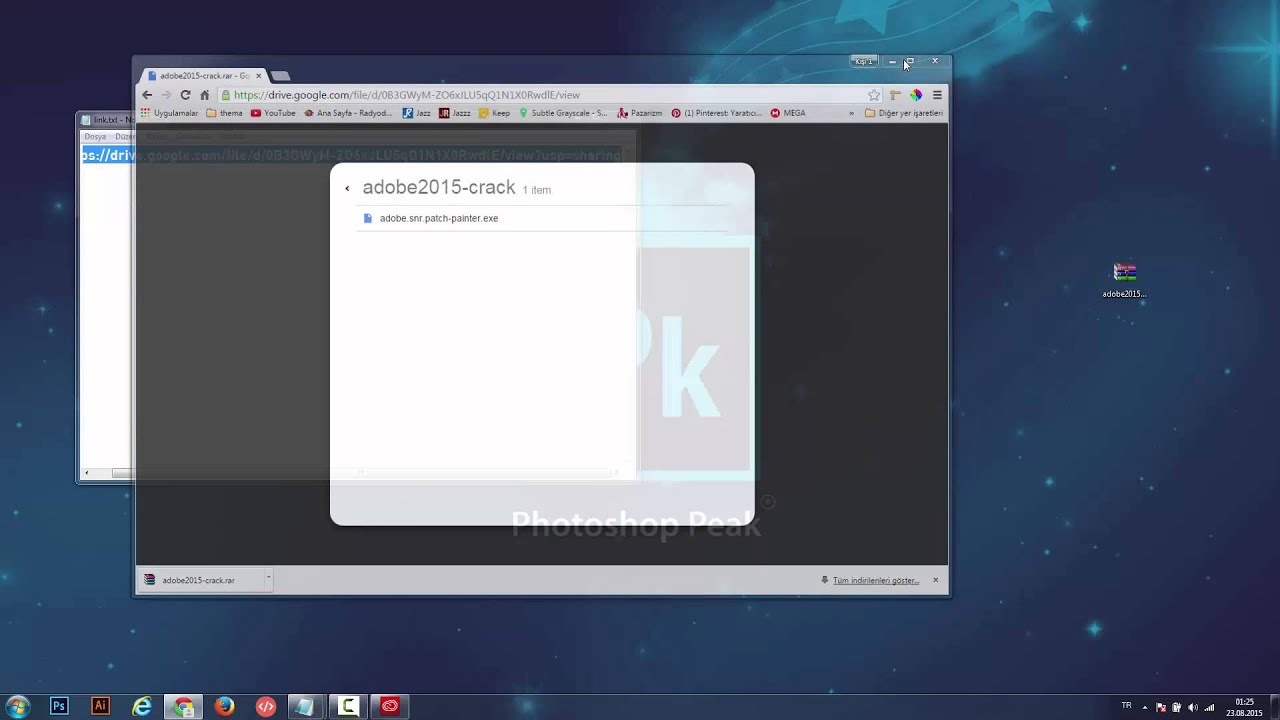Click the file icon beside adobe.snr.patch-painter.exe
The height and width of the screenshot is (720, 1280).
[367, 218]
